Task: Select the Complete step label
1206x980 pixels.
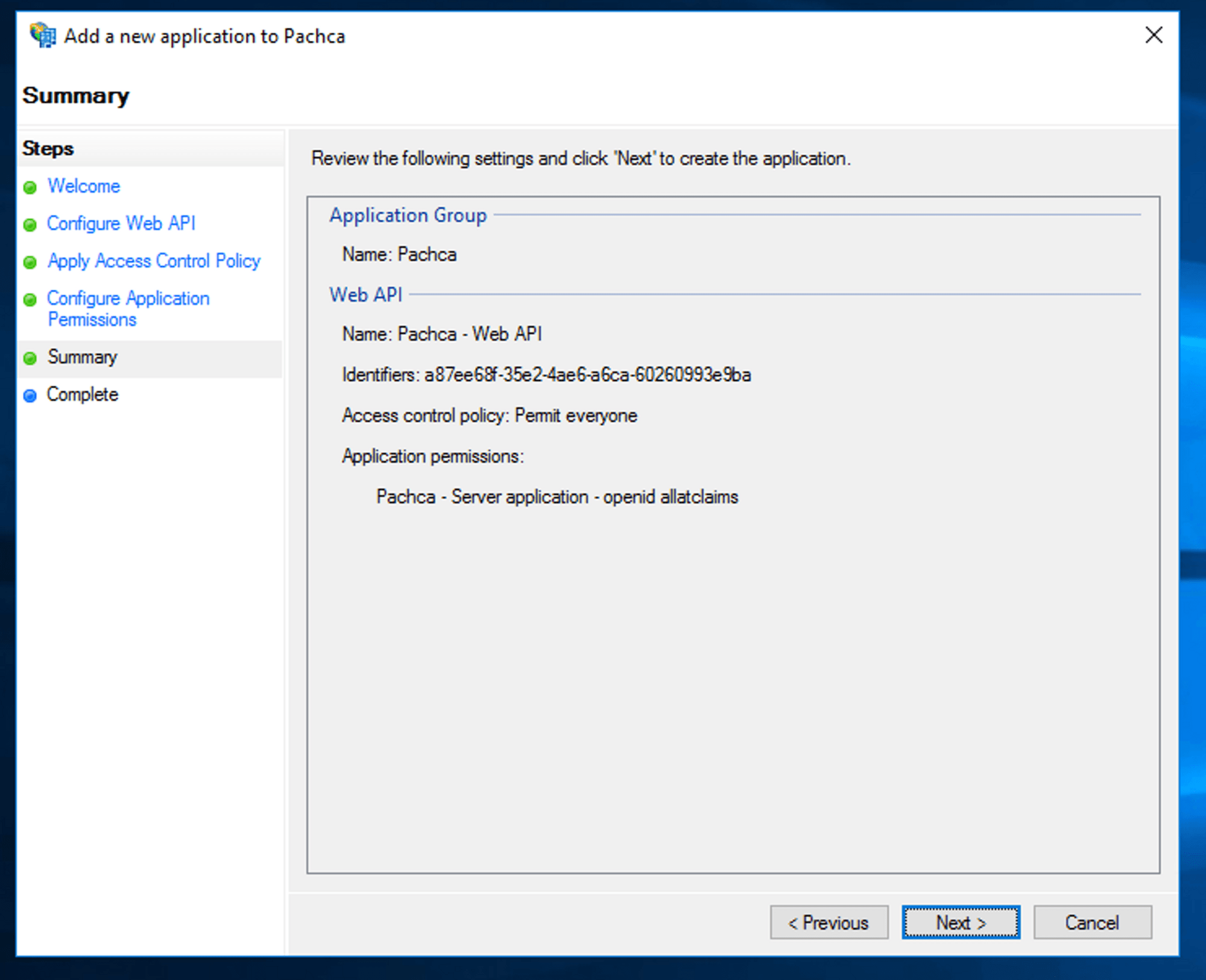Action: (x=83, y=394)
